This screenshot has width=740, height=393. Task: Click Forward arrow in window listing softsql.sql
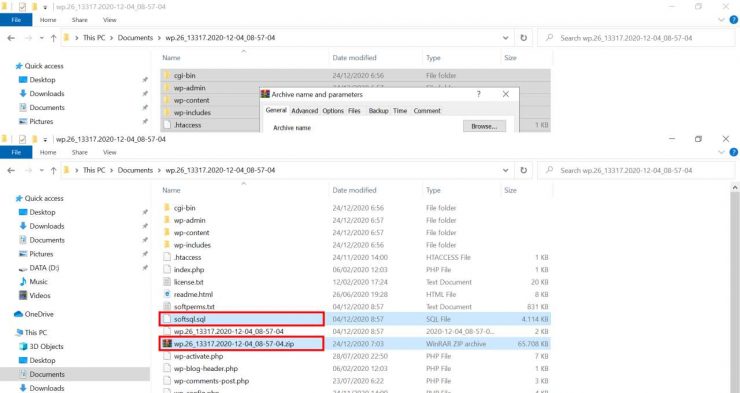28,170
